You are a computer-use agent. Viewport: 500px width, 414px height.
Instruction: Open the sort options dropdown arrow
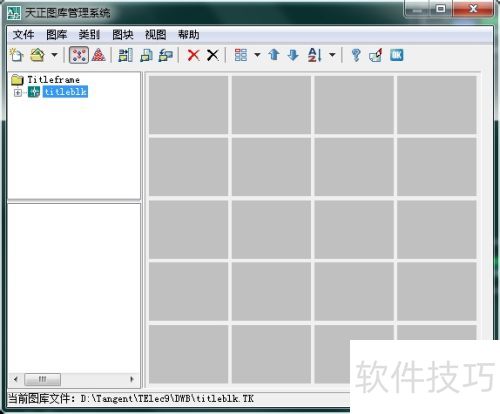click(332, 55)
